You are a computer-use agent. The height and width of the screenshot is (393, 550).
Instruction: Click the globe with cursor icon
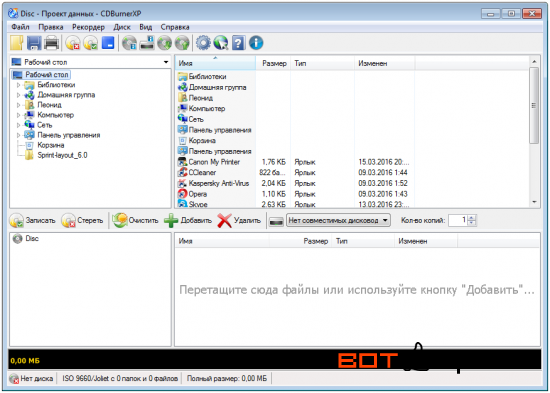click(x=221, y=43)
